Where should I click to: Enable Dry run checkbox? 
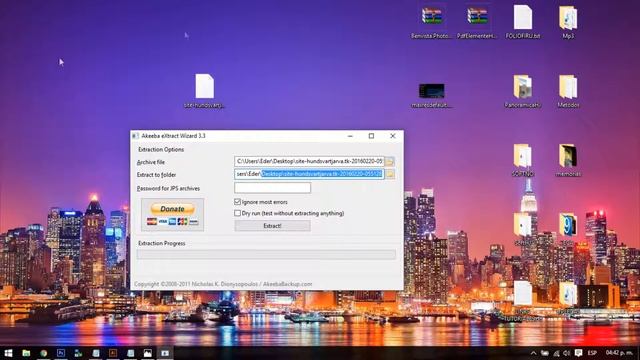[238, 213]
